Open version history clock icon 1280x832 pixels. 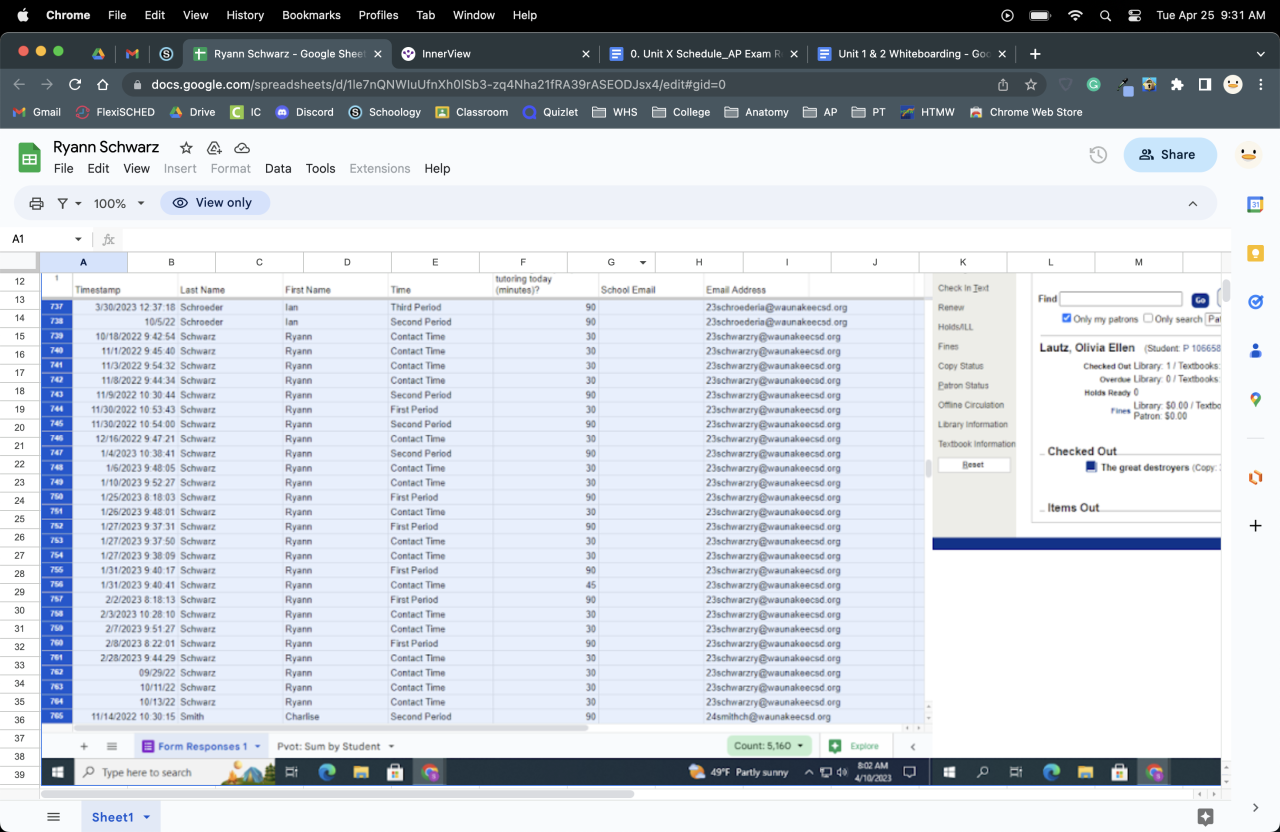[x=1097, y=155]
